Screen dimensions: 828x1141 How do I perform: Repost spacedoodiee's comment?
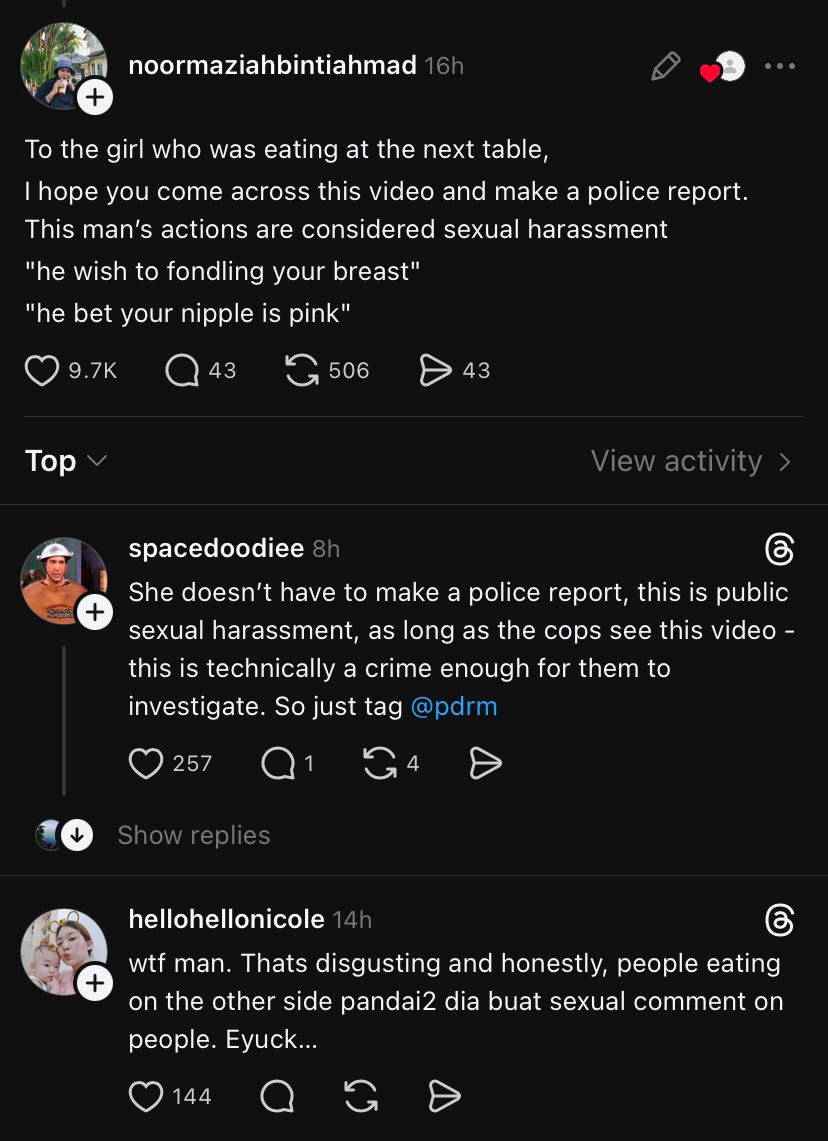coord(379,764)
